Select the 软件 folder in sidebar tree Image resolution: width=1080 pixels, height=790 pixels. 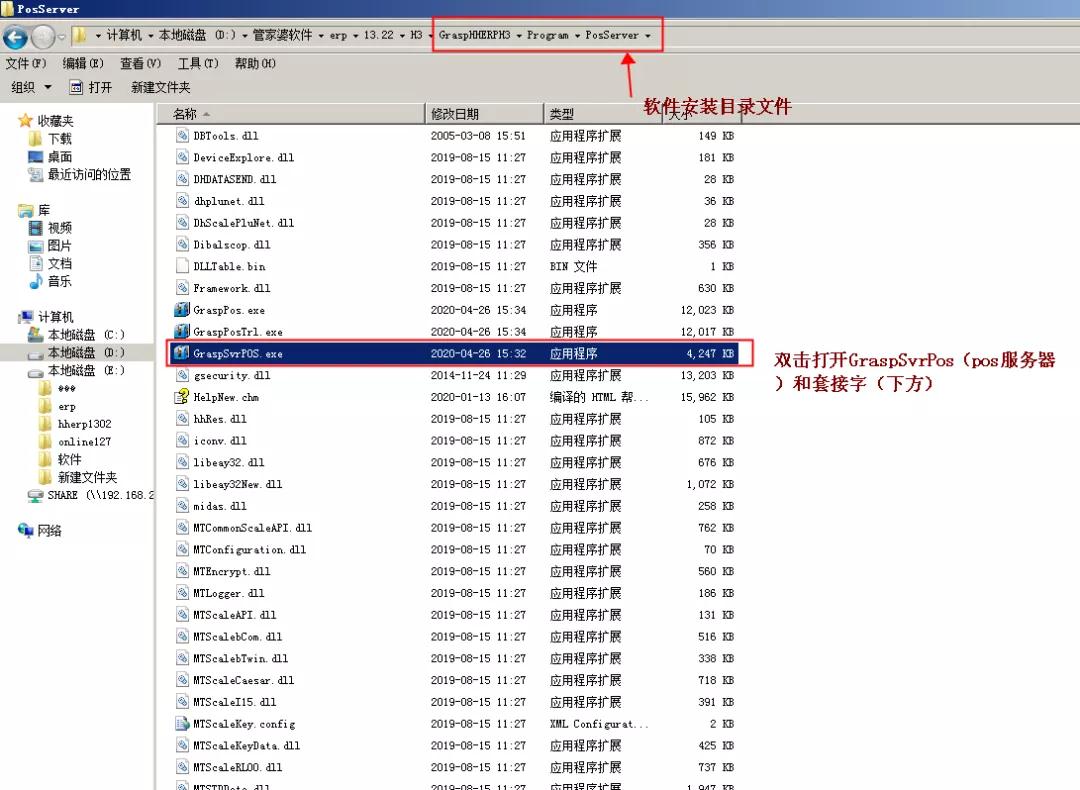70,459
